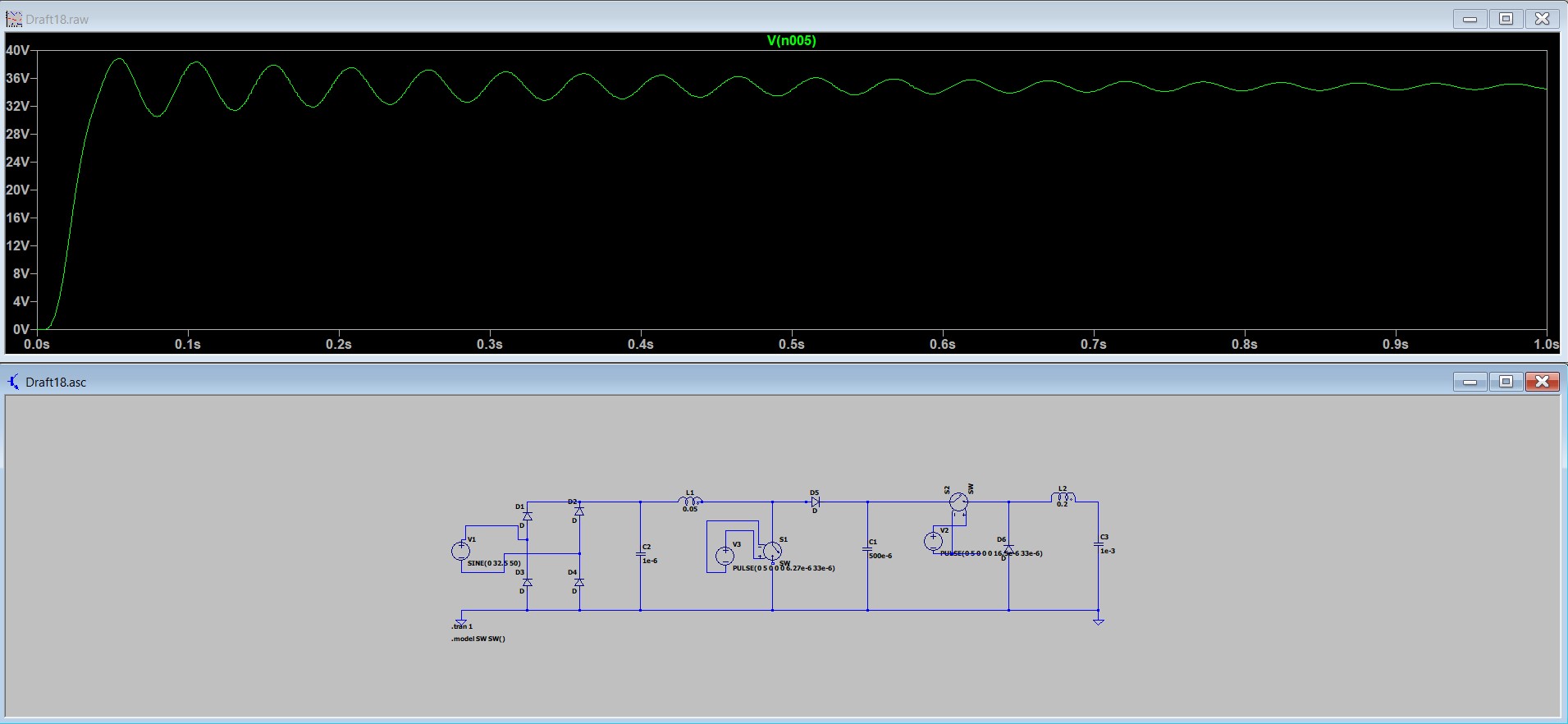Click the .model SW SW() directive

coord(478,639)
